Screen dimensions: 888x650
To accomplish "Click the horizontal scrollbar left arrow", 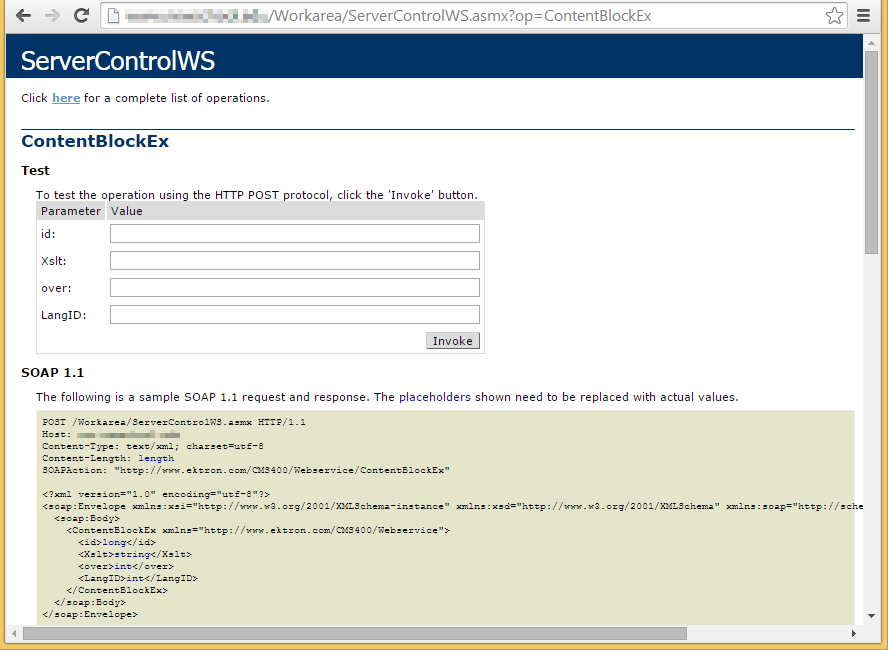I will click(x=14, y=633).
